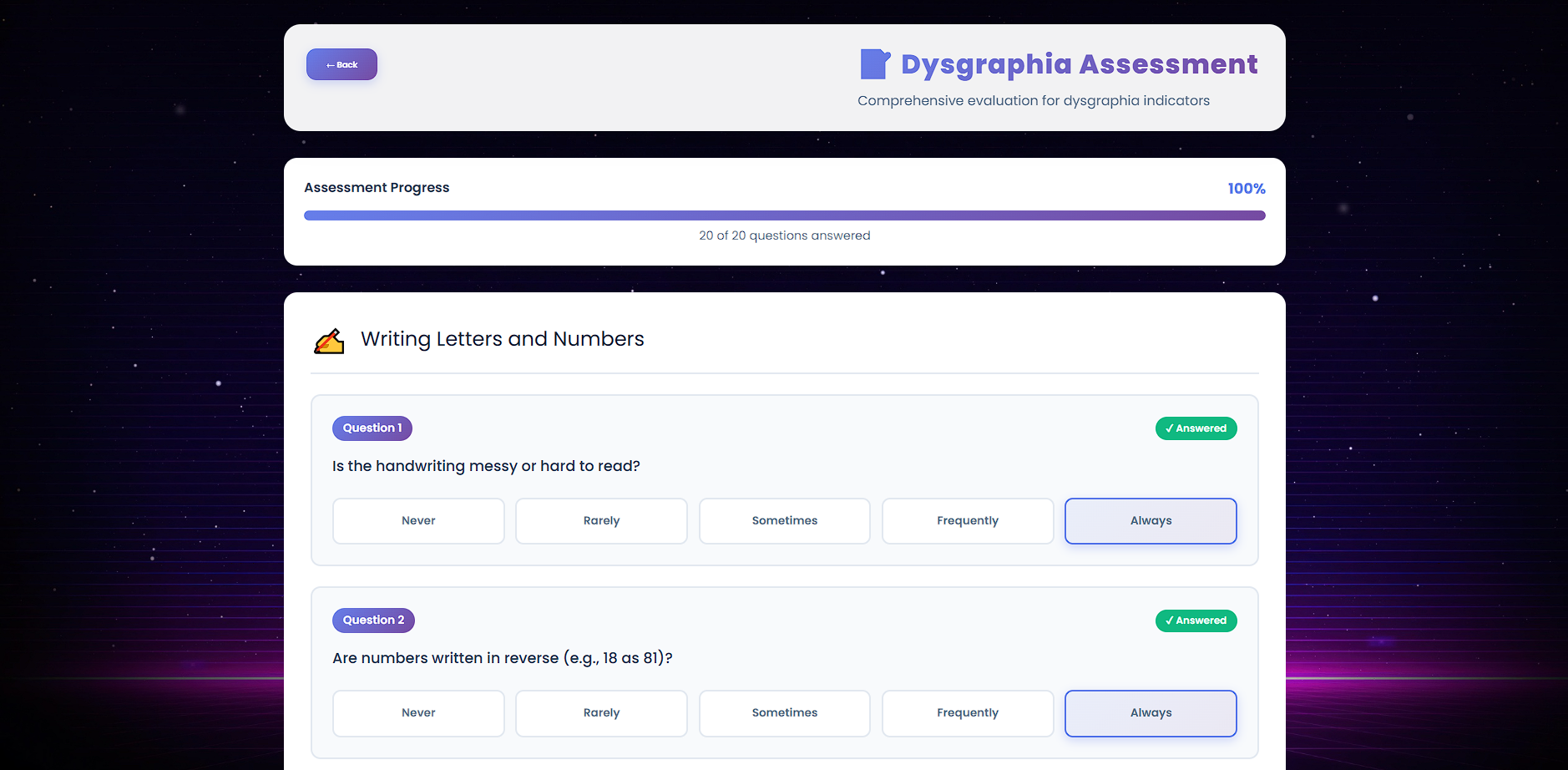The image size is (1568, 770).
Task: Click the writing hand pencil icon
Action: (329, 341)
